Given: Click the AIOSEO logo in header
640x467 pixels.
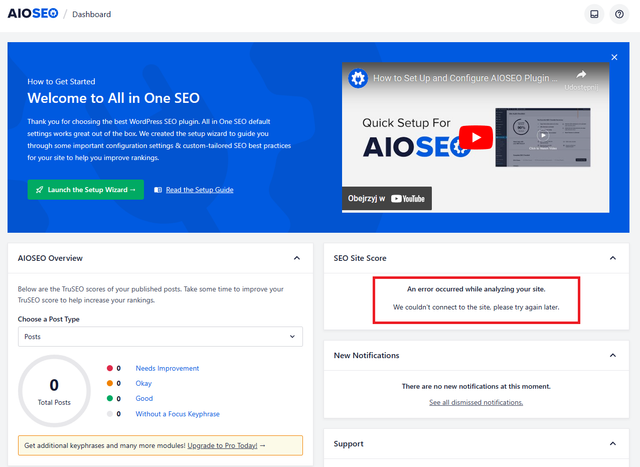Looking at the screenshot, I should pos(33,13).
